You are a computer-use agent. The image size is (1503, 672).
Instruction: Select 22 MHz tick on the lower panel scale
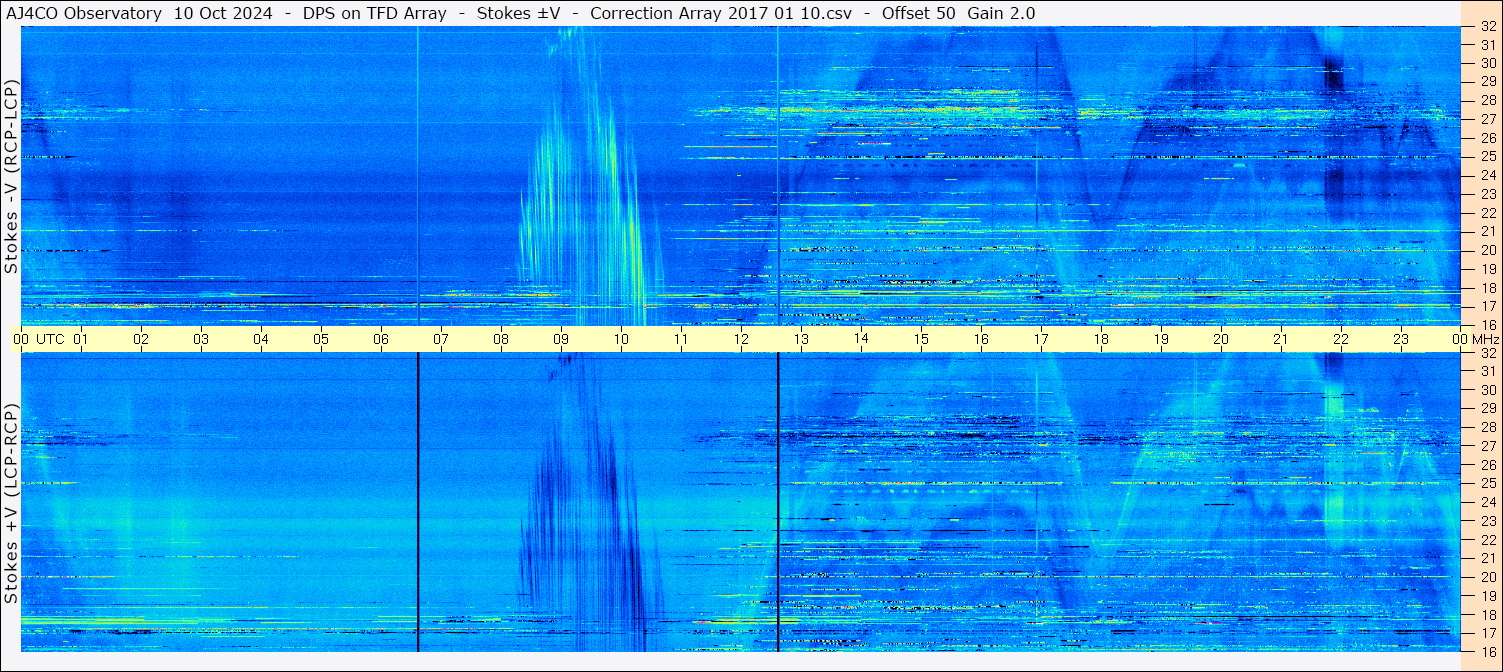tap(1487, 540)
